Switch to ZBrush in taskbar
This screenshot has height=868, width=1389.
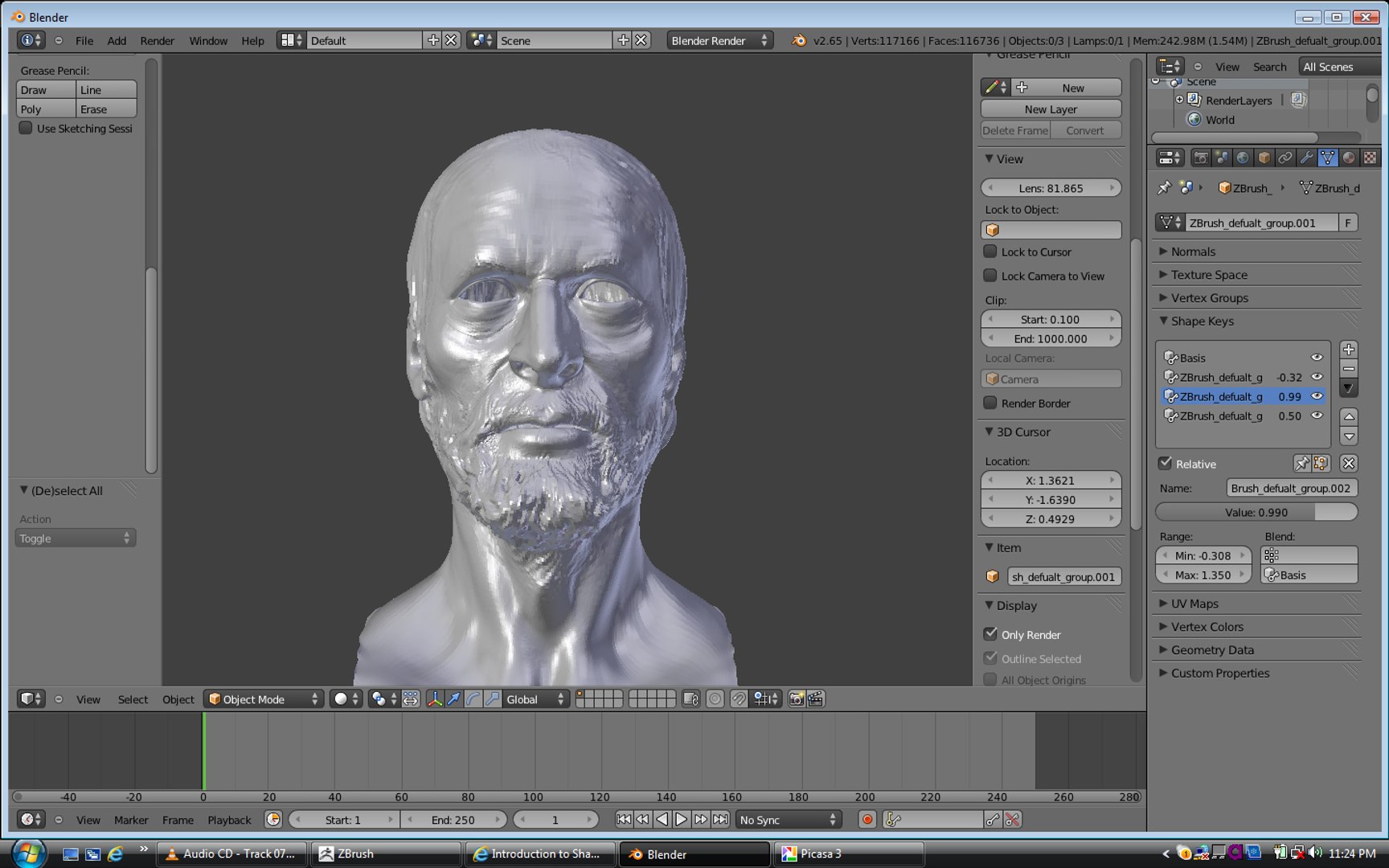coord(387,854)
